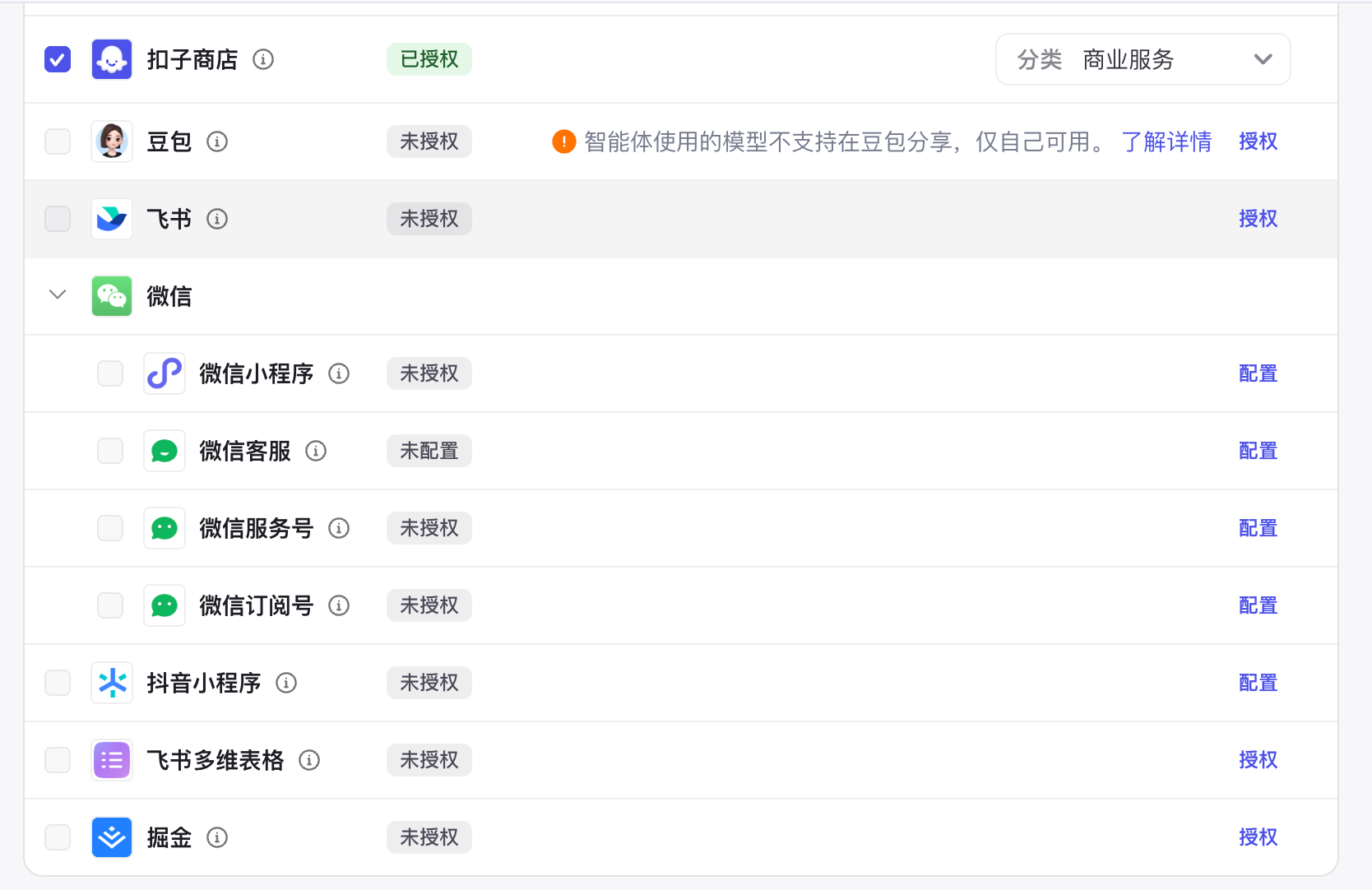Click 配置 for 微信客服
This screenshot has height=890, width=1372.
tap(1258, 451)
